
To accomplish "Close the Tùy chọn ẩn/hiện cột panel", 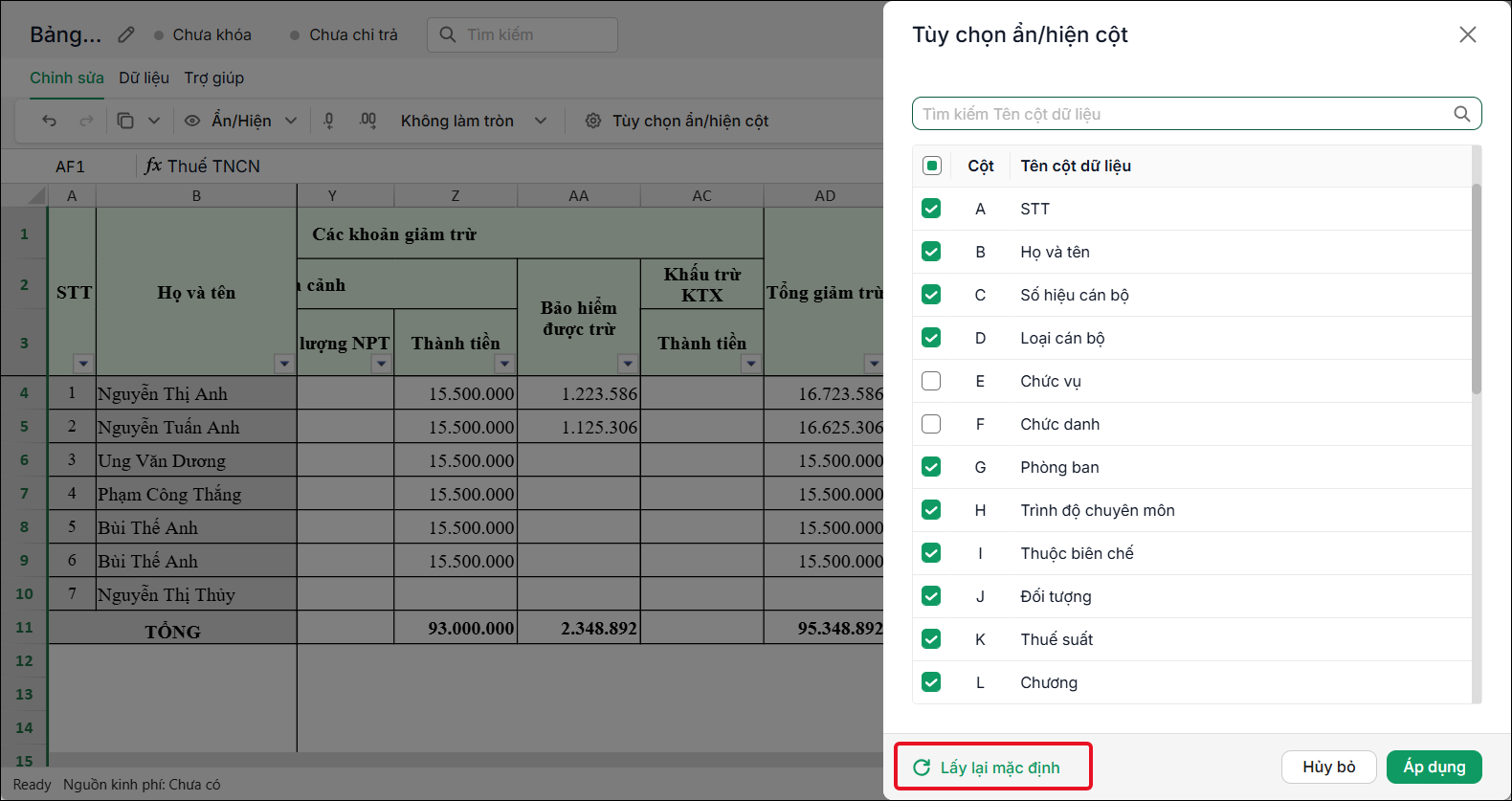I will (1468, 34).
